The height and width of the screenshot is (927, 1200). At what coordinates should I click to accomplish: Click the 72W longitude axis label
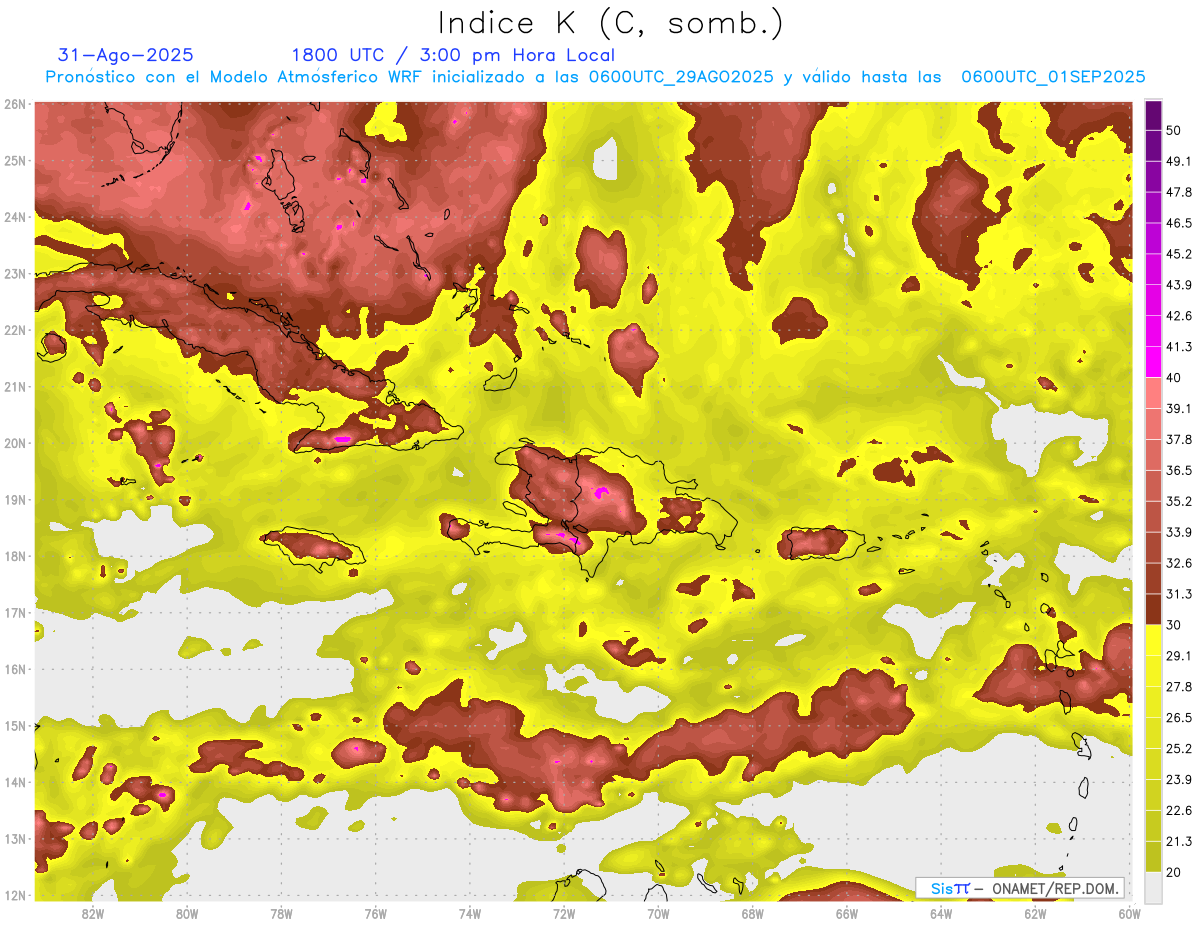pos(564,913)
